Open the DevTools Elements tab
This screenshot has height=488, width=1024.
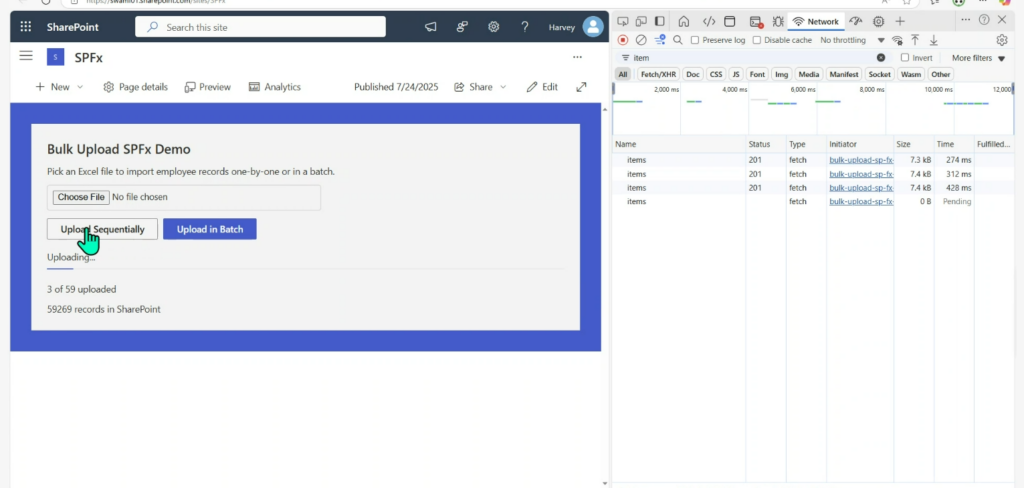pos(709,21)
